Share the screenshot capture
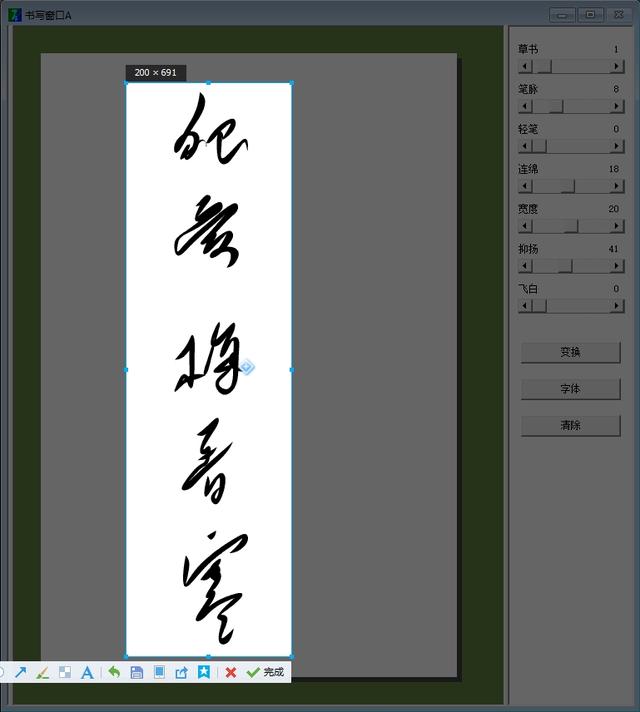Screen dimensions: 640x712 click(181, 672)
